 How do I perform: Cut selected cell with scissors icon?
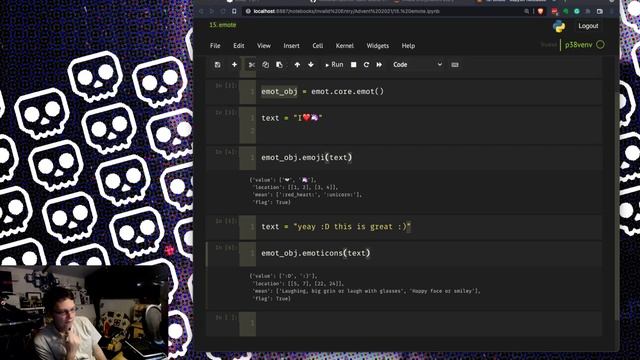coord(252,64)
